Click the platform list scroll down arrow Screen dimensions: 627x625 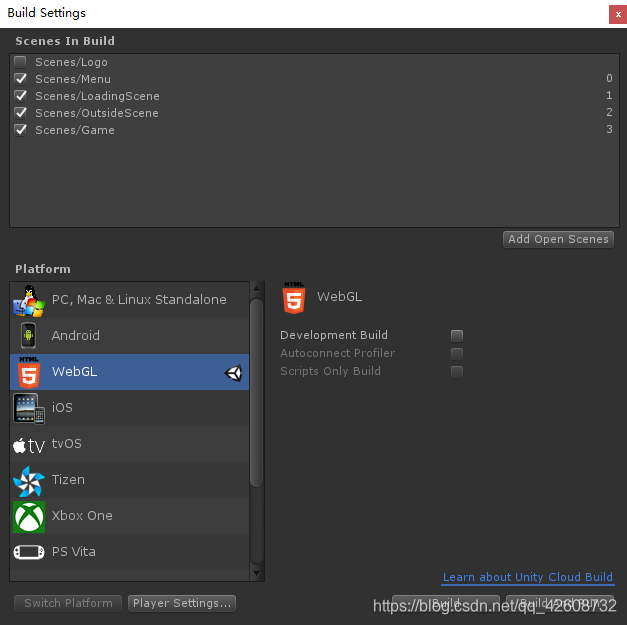coord(257,573)
